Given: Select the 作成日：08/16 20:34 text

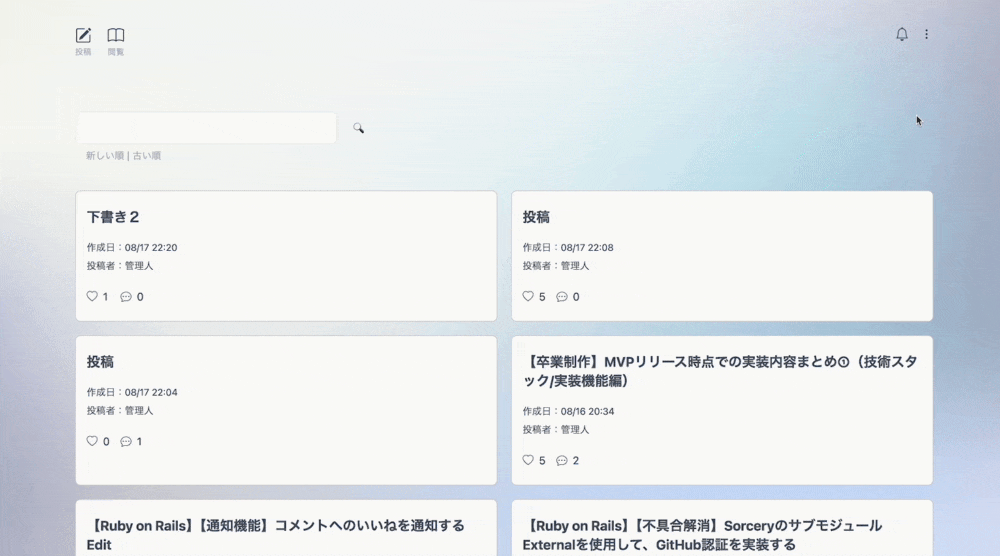Looking at the screenshot, I should point(568,411).
